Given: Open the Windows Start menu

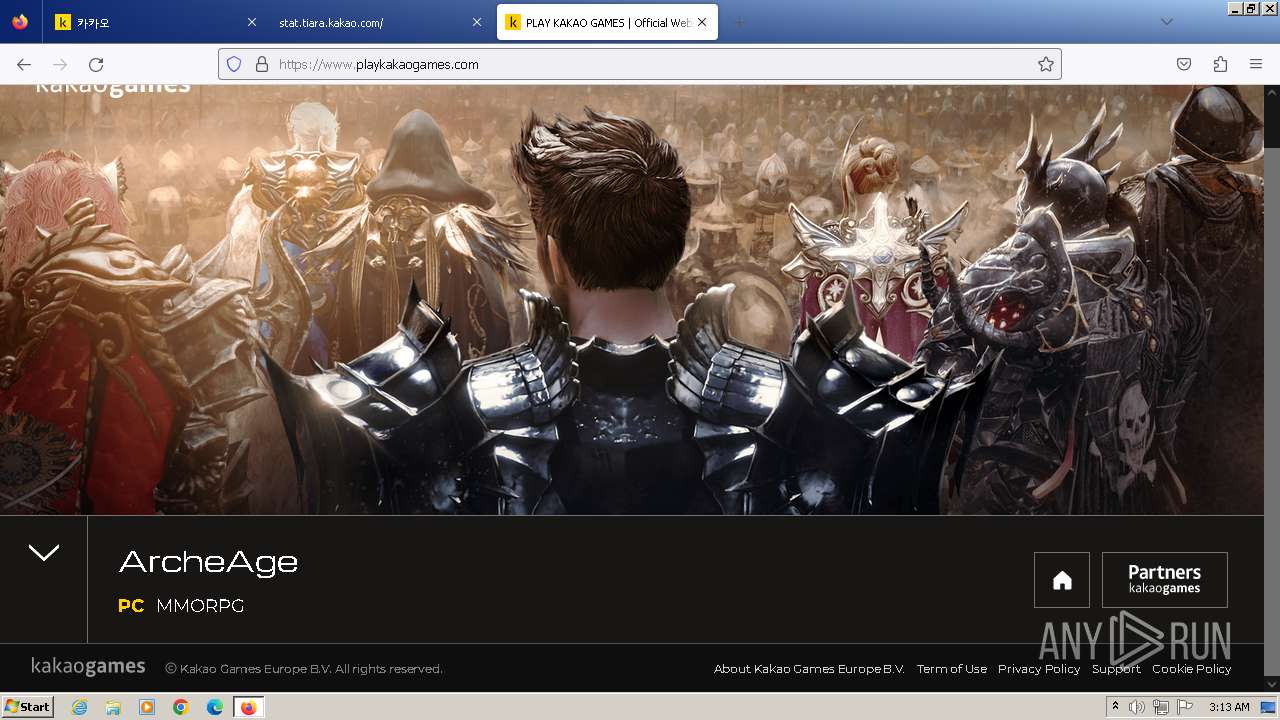Looking at the screenshot, I should point(28,707).
